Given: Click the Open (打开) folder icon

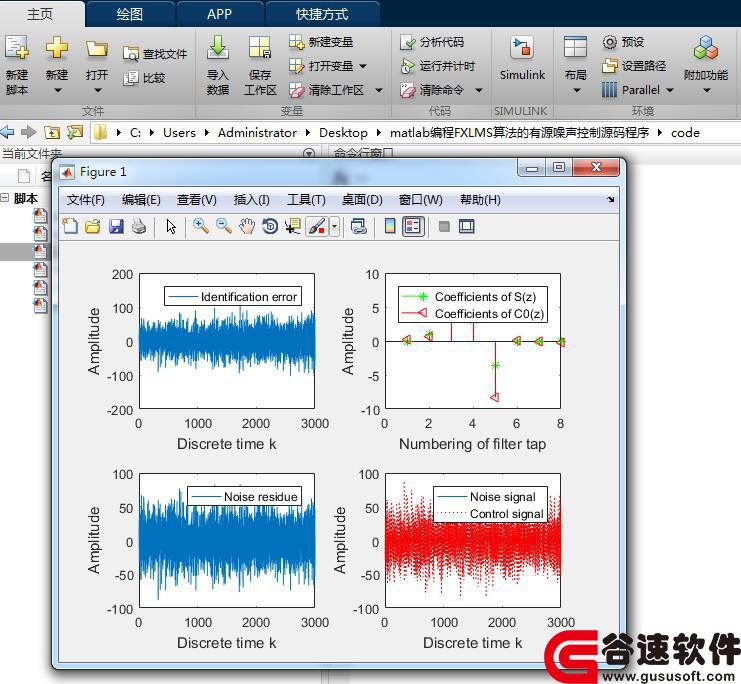Looking at the screenshot, I should [96, 49].
